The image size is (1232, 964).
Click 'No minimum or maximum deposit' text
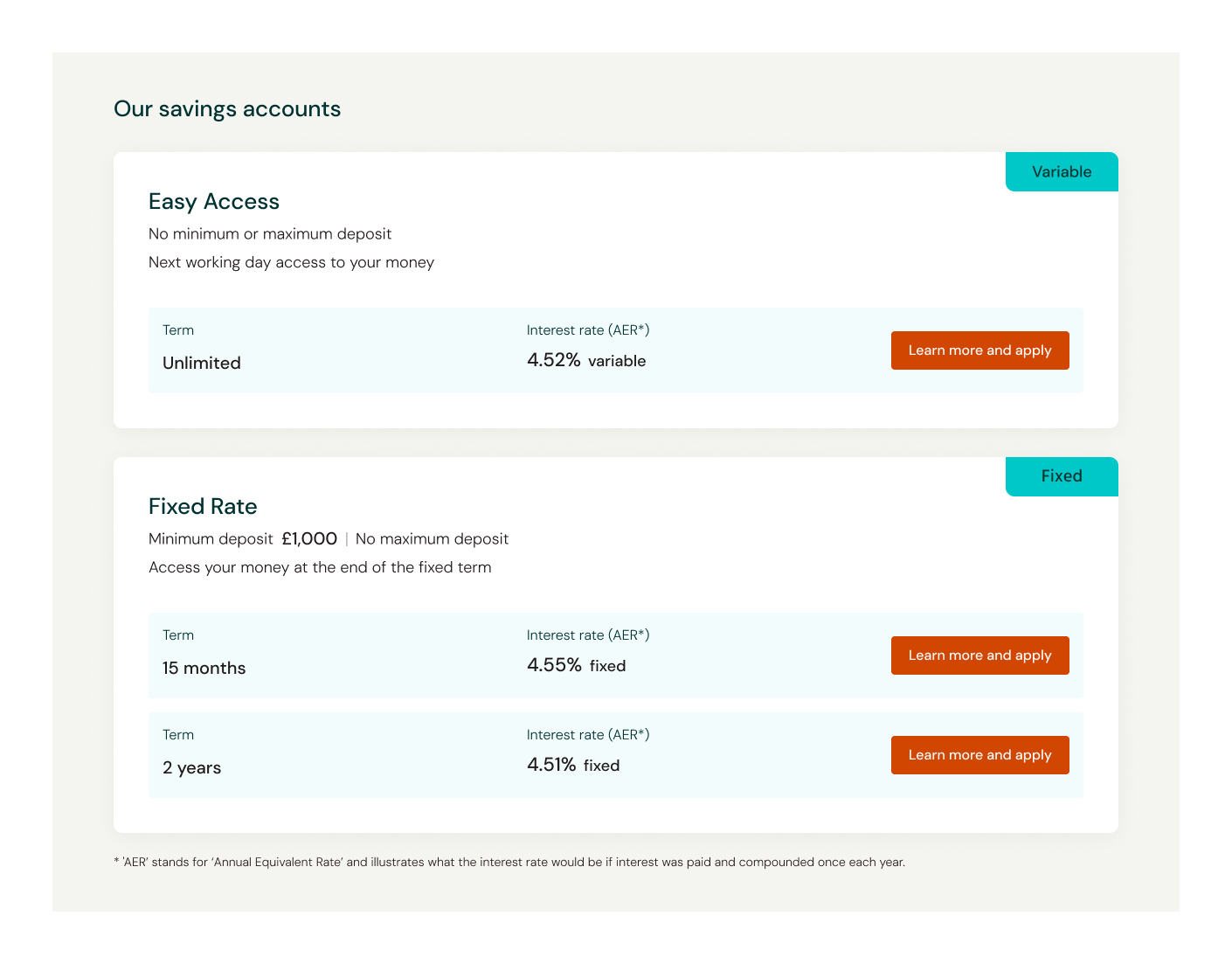[x=270, y=234]
